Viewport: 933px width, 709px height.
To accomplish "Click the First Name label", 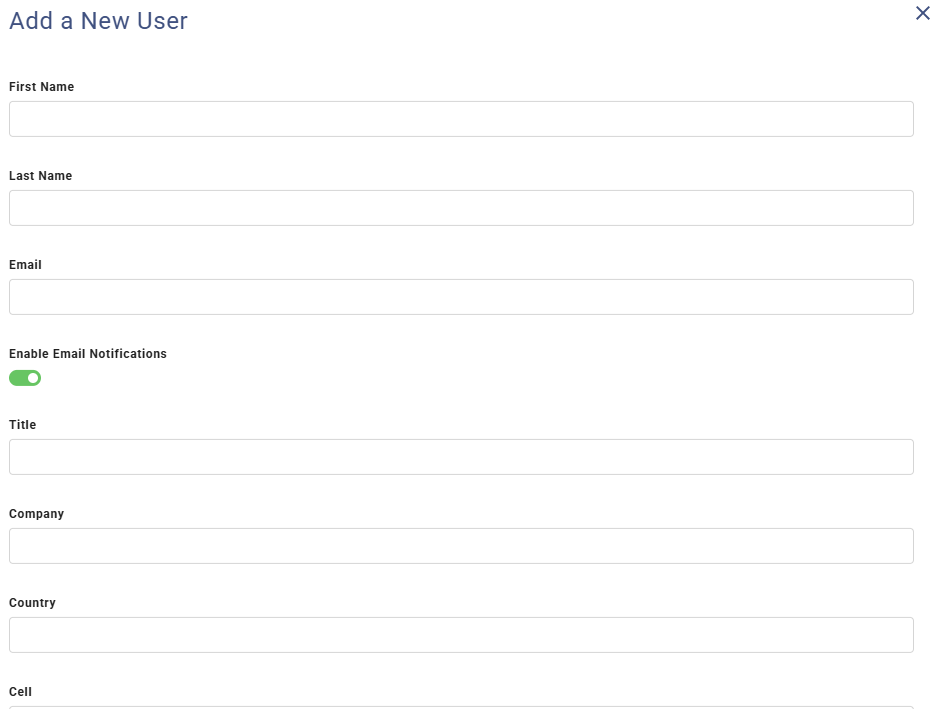I will 41,86.
